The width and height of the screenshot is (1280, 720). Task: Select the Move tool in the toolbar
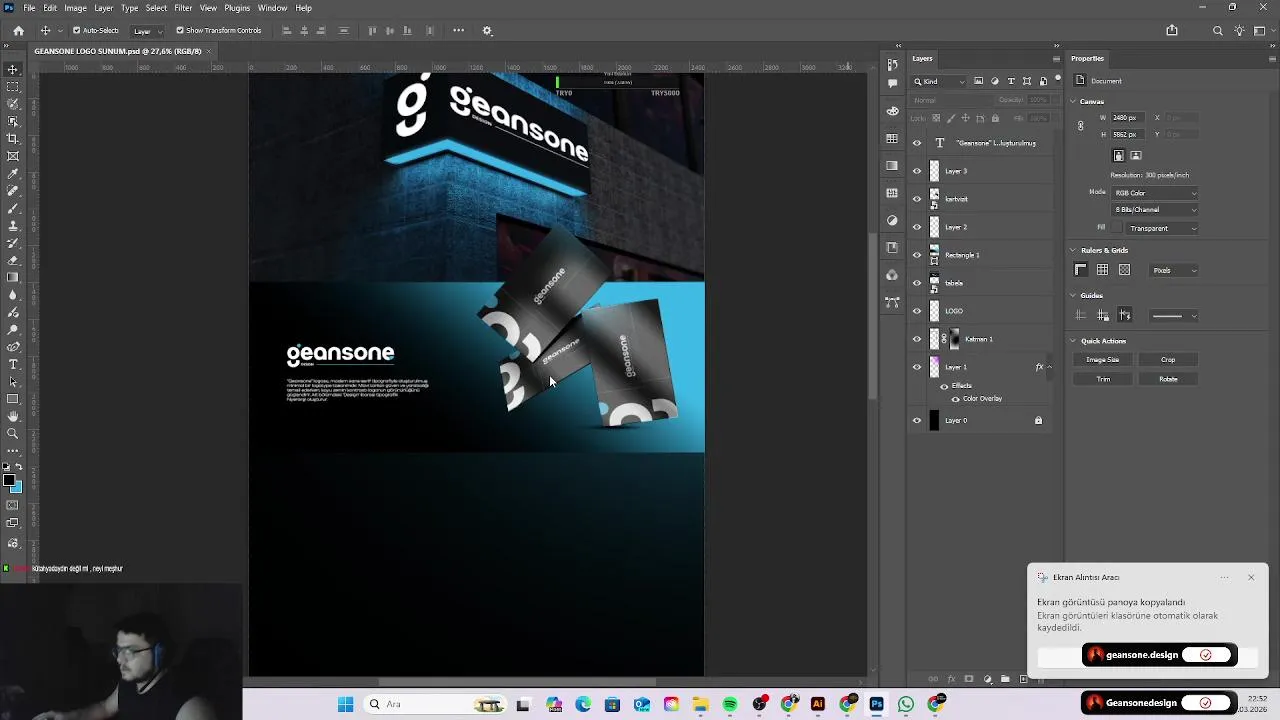point(13,69)
